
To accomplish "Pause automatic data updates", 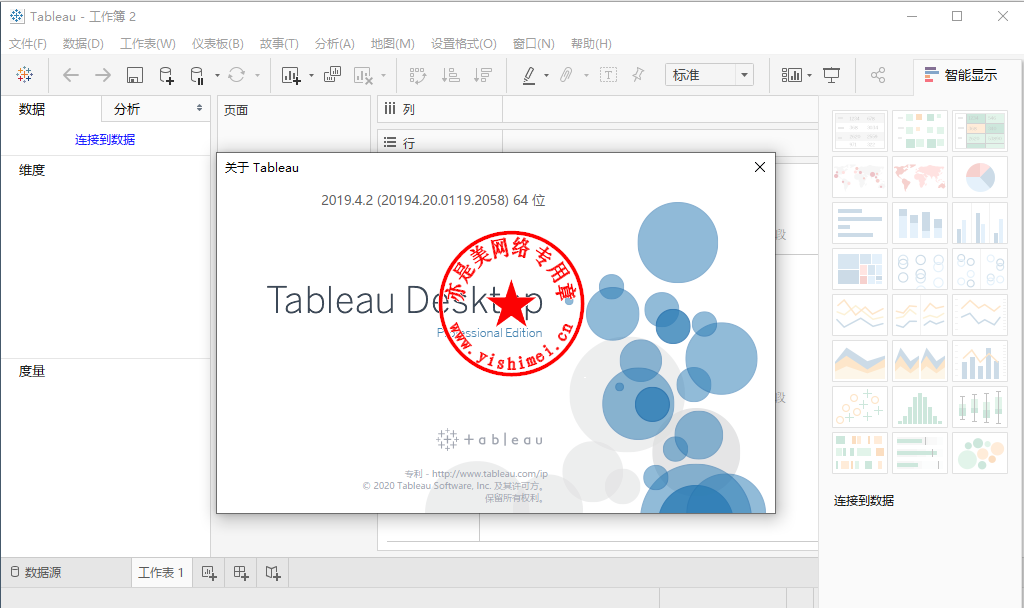I will coord(197,75).
